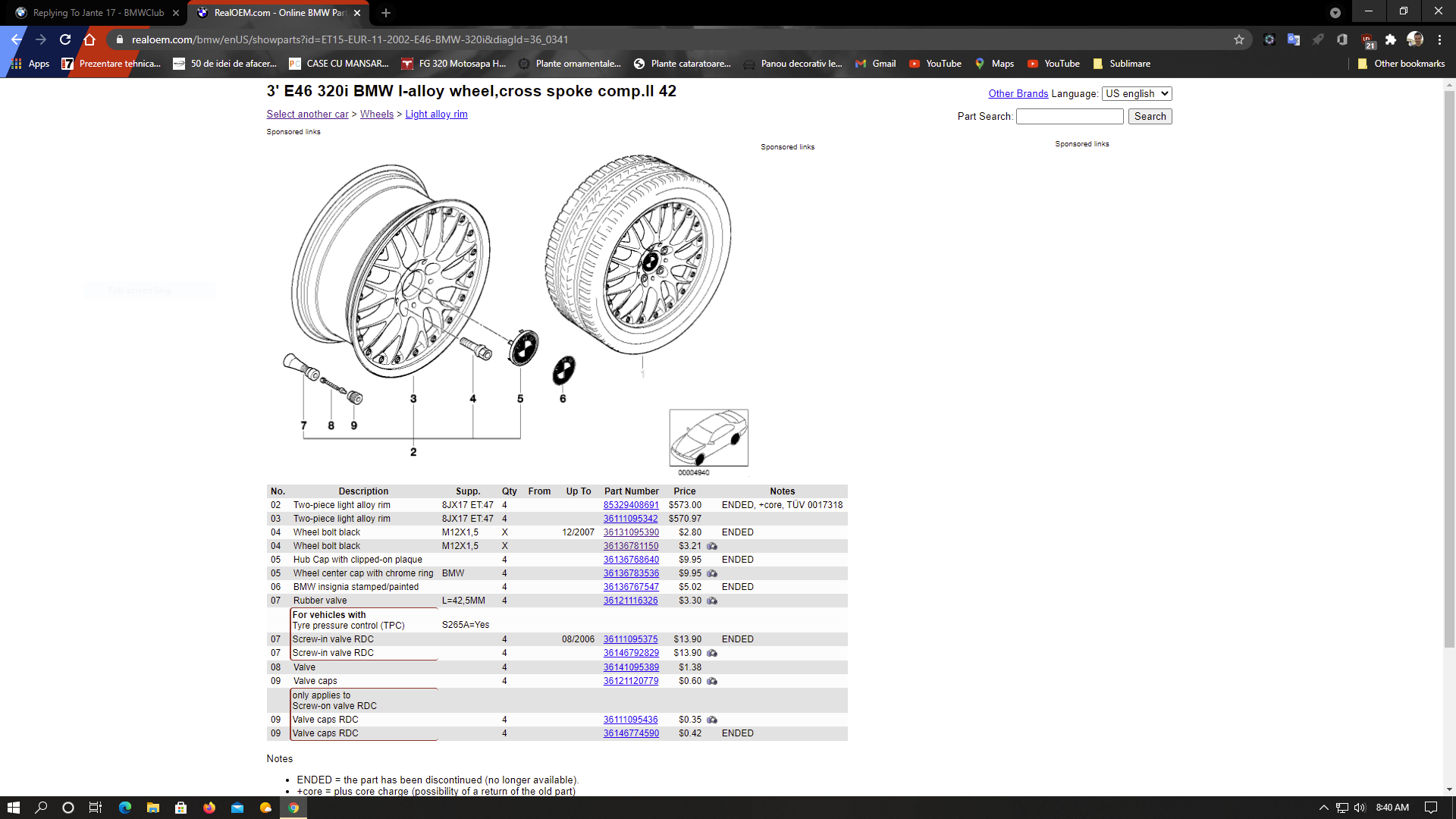The image size is (1456, 819).
Task: Open the browser Home page
Action: point(89,39)
